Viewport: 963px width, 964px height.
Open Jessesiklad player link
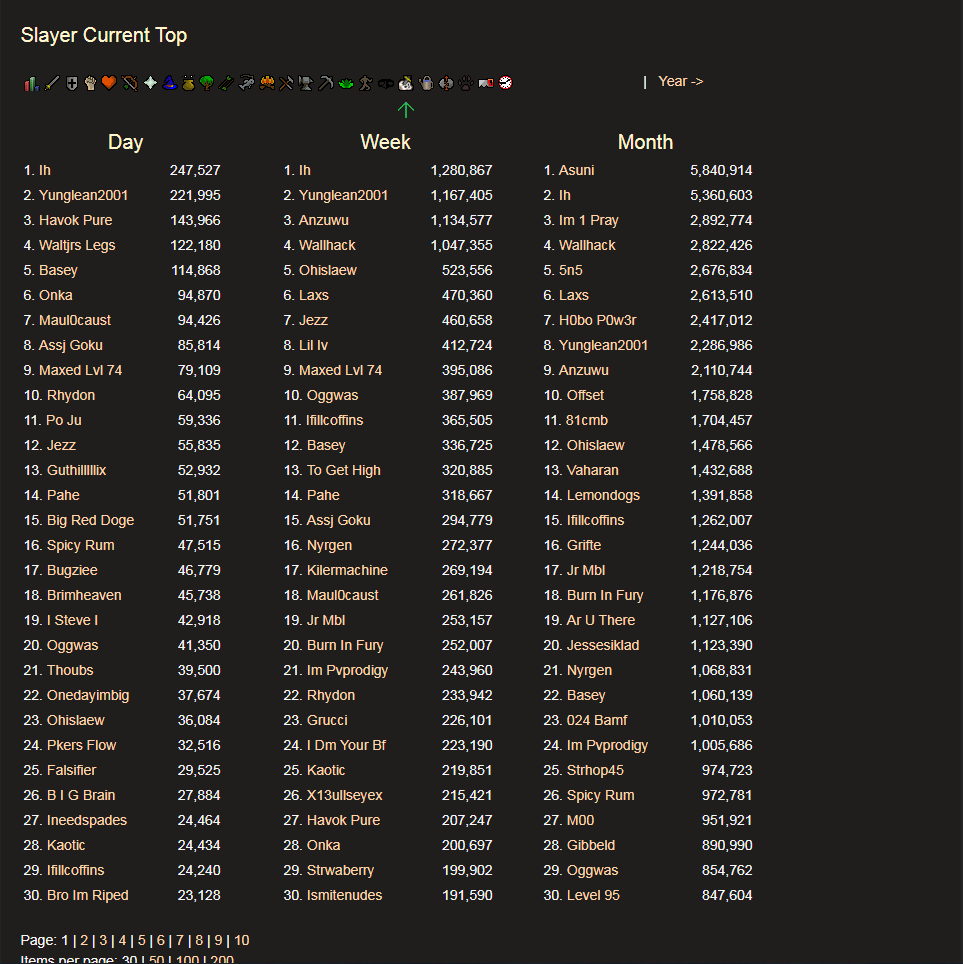coord(603,646)
